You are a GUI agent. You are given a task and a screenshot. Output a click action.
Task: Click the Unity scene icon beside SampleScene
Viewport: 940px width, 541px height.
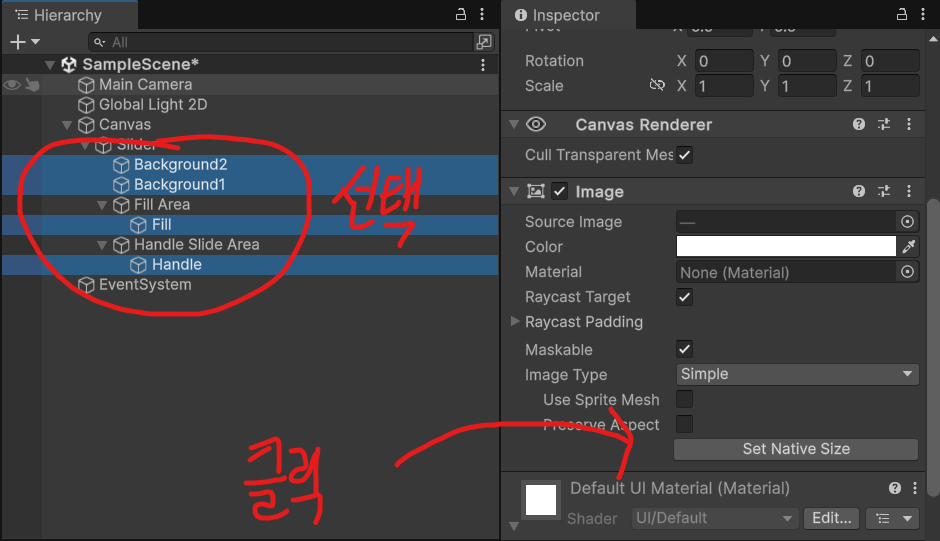pyautogui.click(x=69, y=64)
